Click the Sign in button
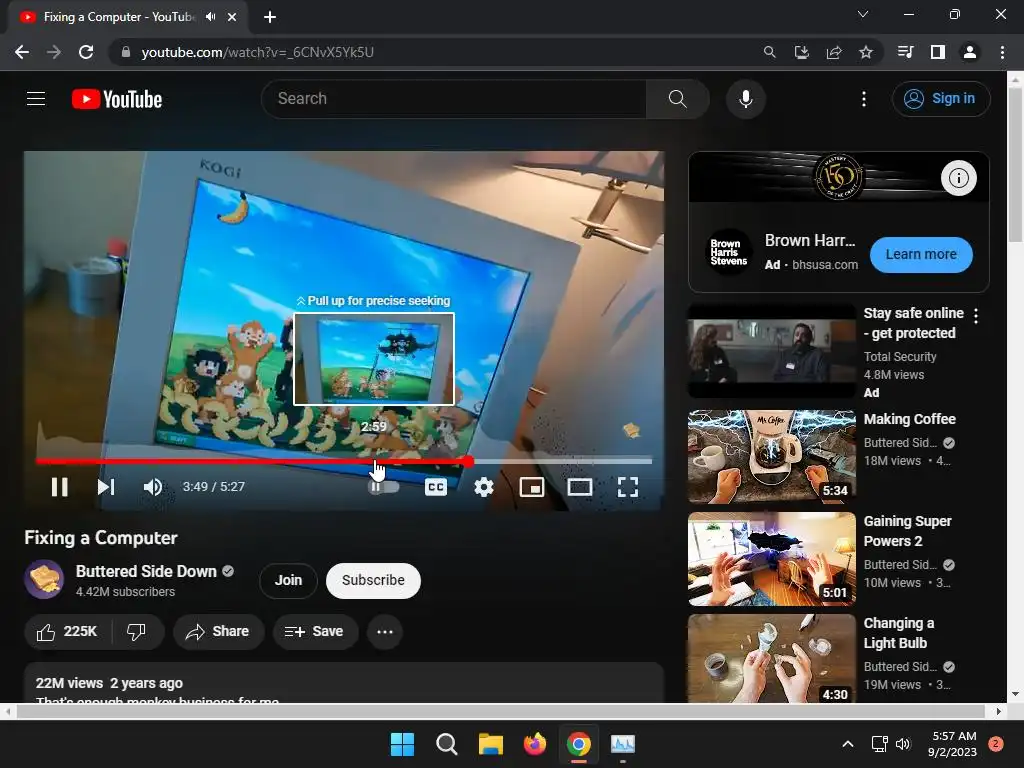 pyautogui.click(x=941, y=99)
